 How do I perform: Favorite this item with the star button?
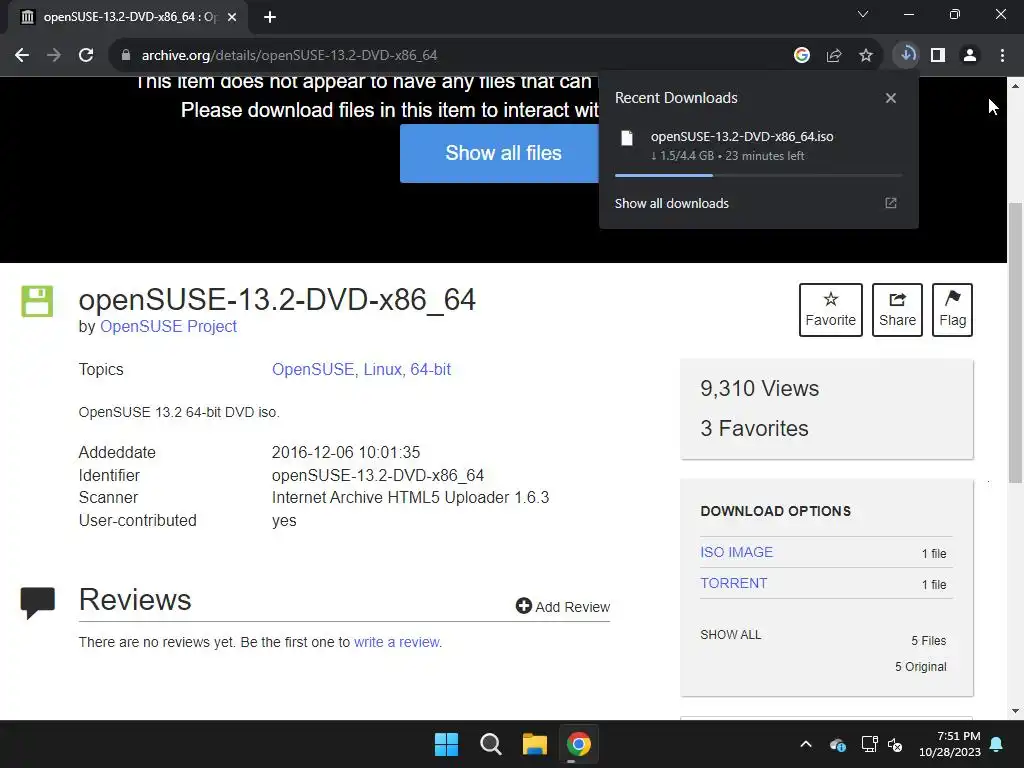831,310
